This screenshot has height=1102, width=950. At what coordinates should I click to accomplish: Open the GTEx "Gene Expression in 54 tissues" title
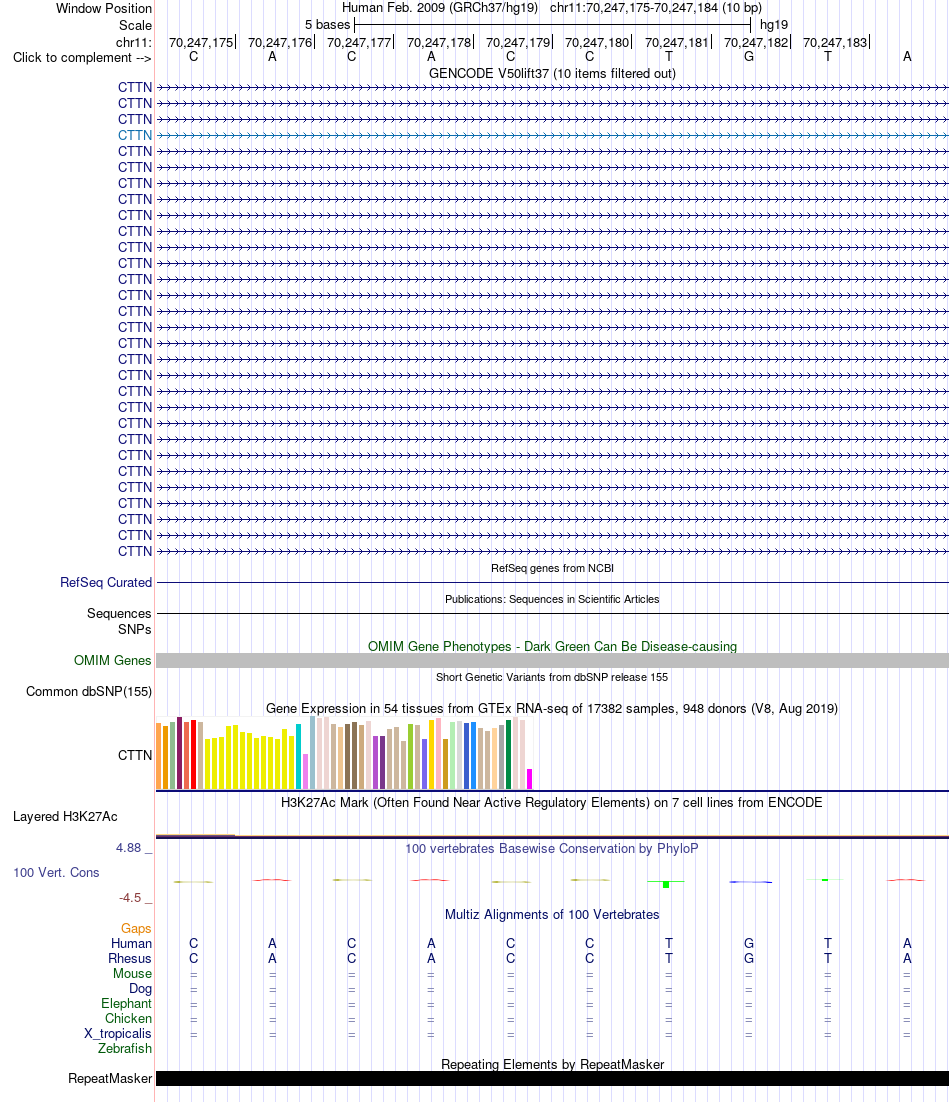[552, 708]
